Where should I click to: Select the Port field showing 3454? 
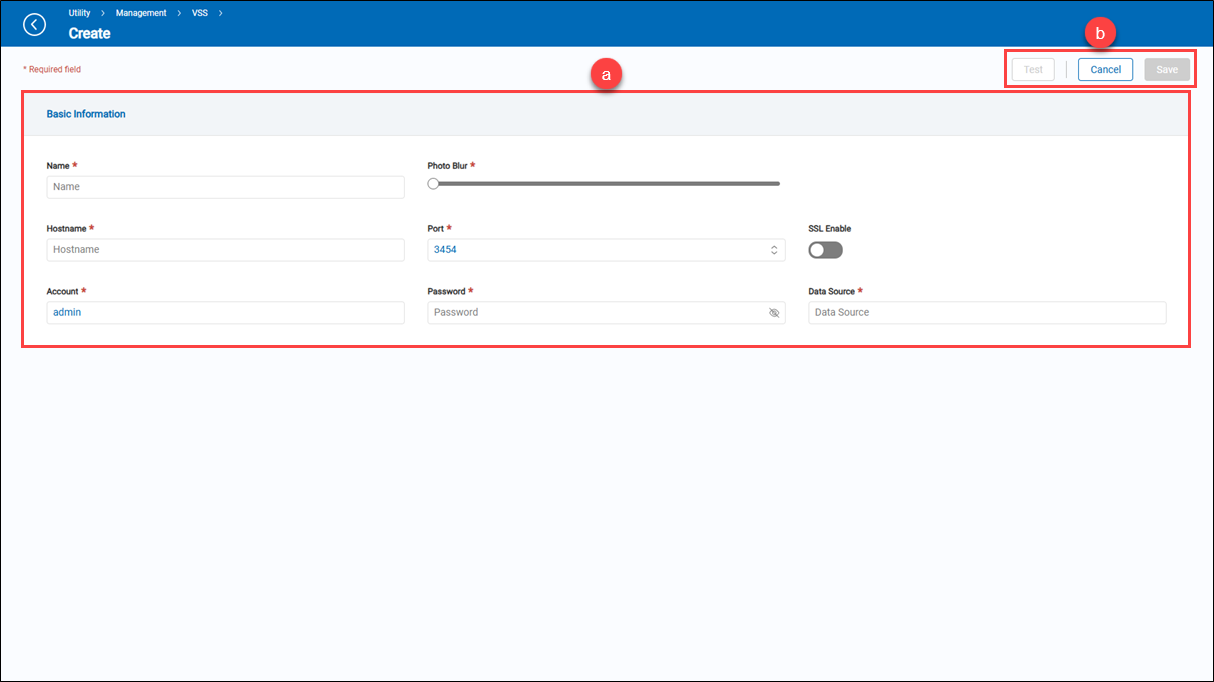[x=595, y=250]
